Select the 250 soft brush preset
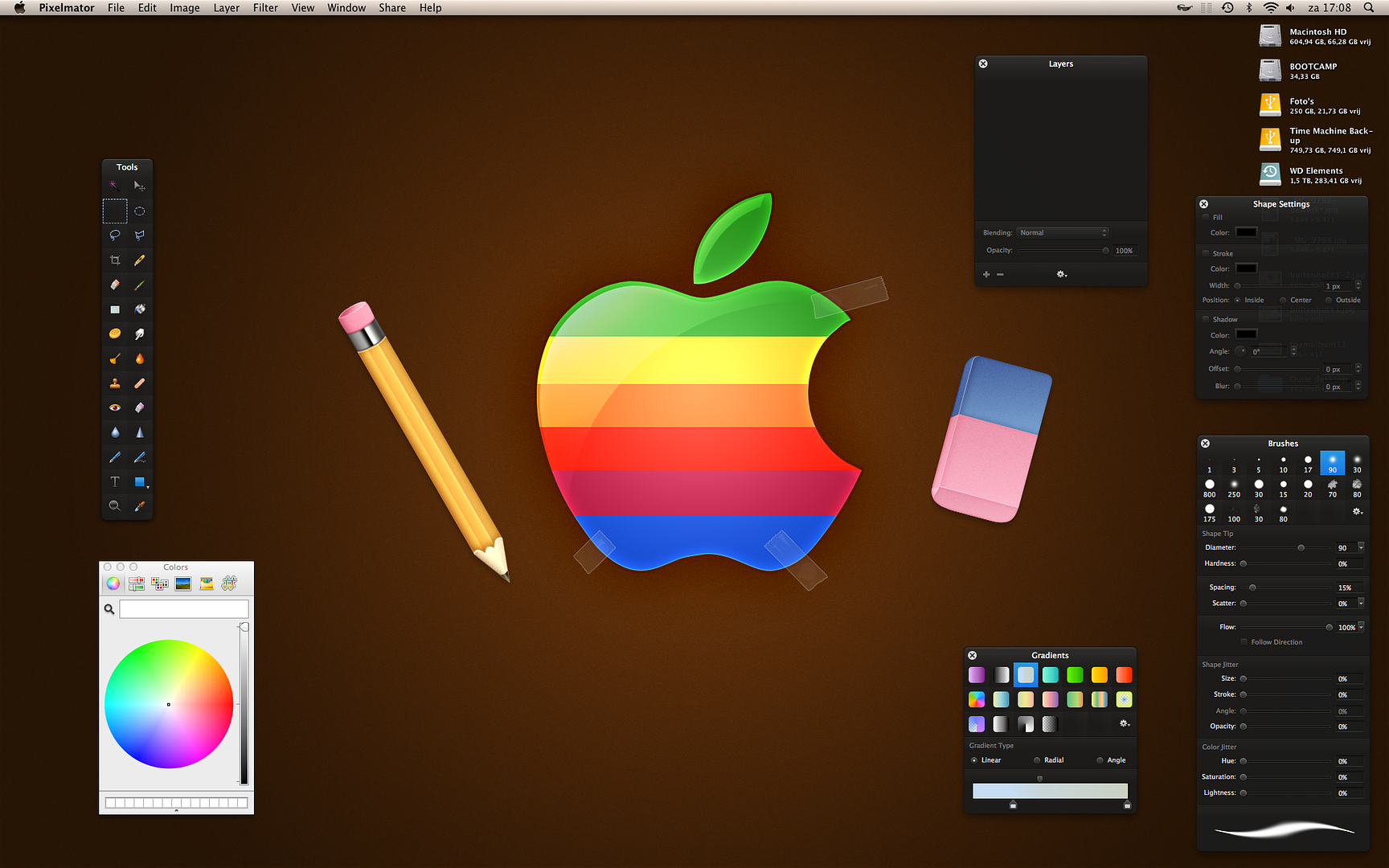Screen dimensions: 1389x868 coord(1234,488)
